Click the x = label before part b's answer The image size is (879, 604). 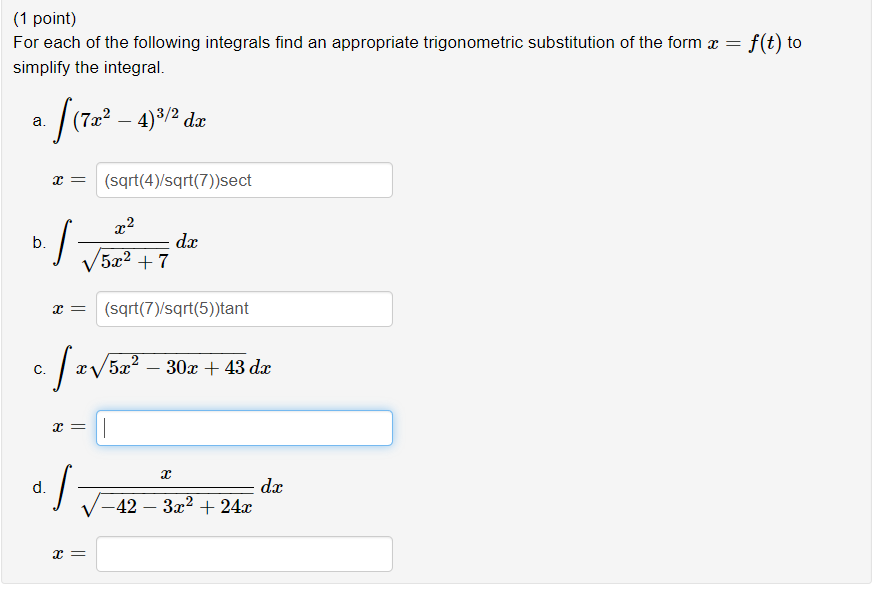67,309
